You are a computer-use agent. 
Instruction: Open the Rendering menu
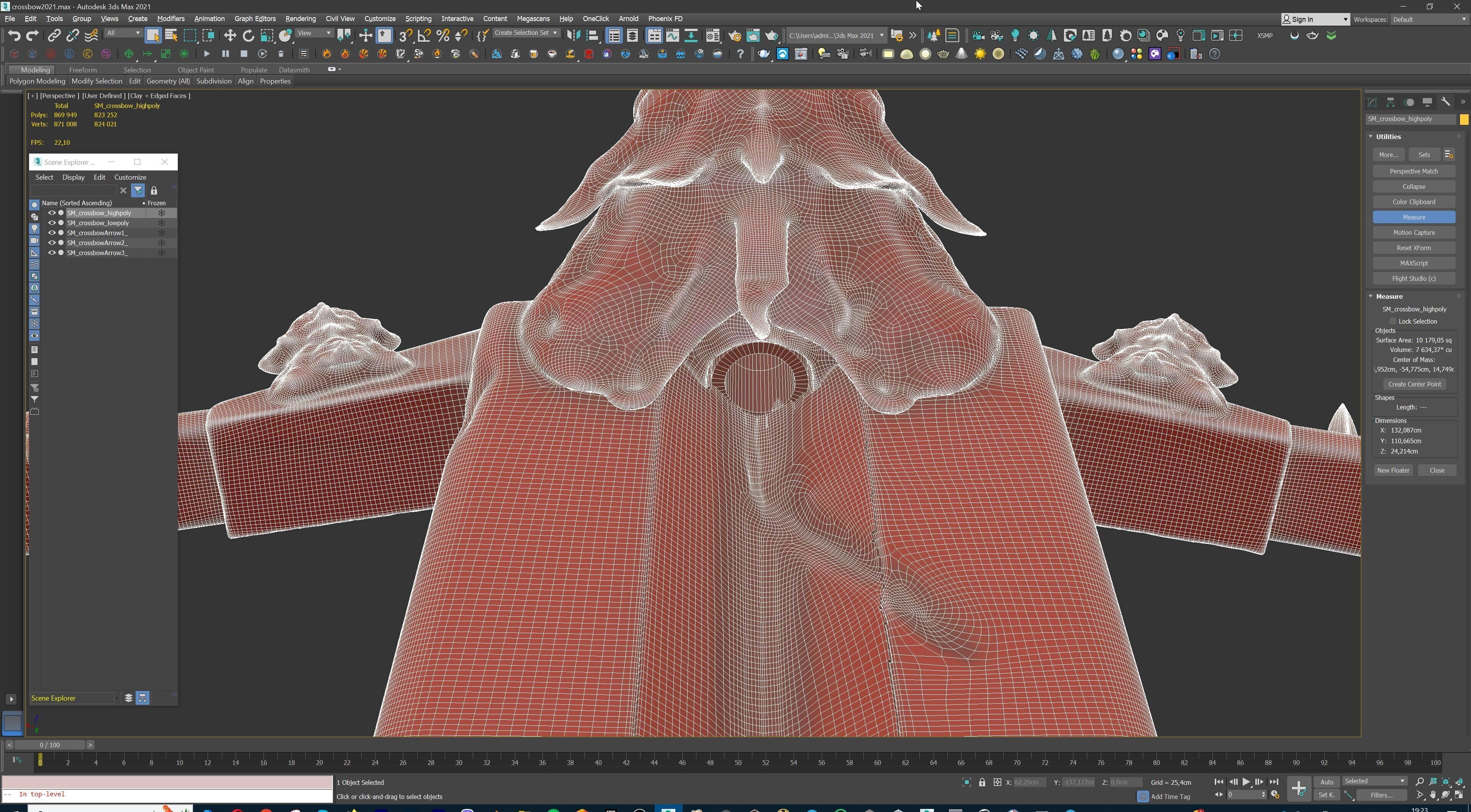(x=300, y=19)
